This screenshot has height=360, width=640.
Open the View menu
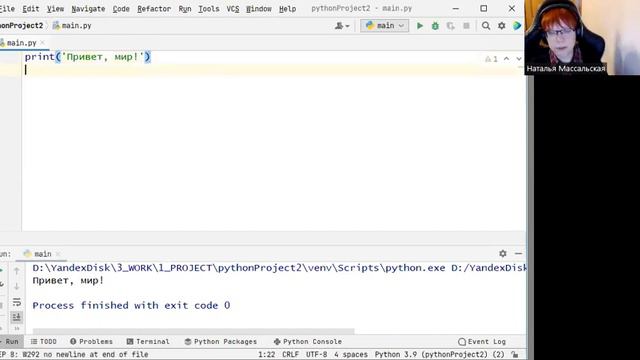click(x=55, y=9)
